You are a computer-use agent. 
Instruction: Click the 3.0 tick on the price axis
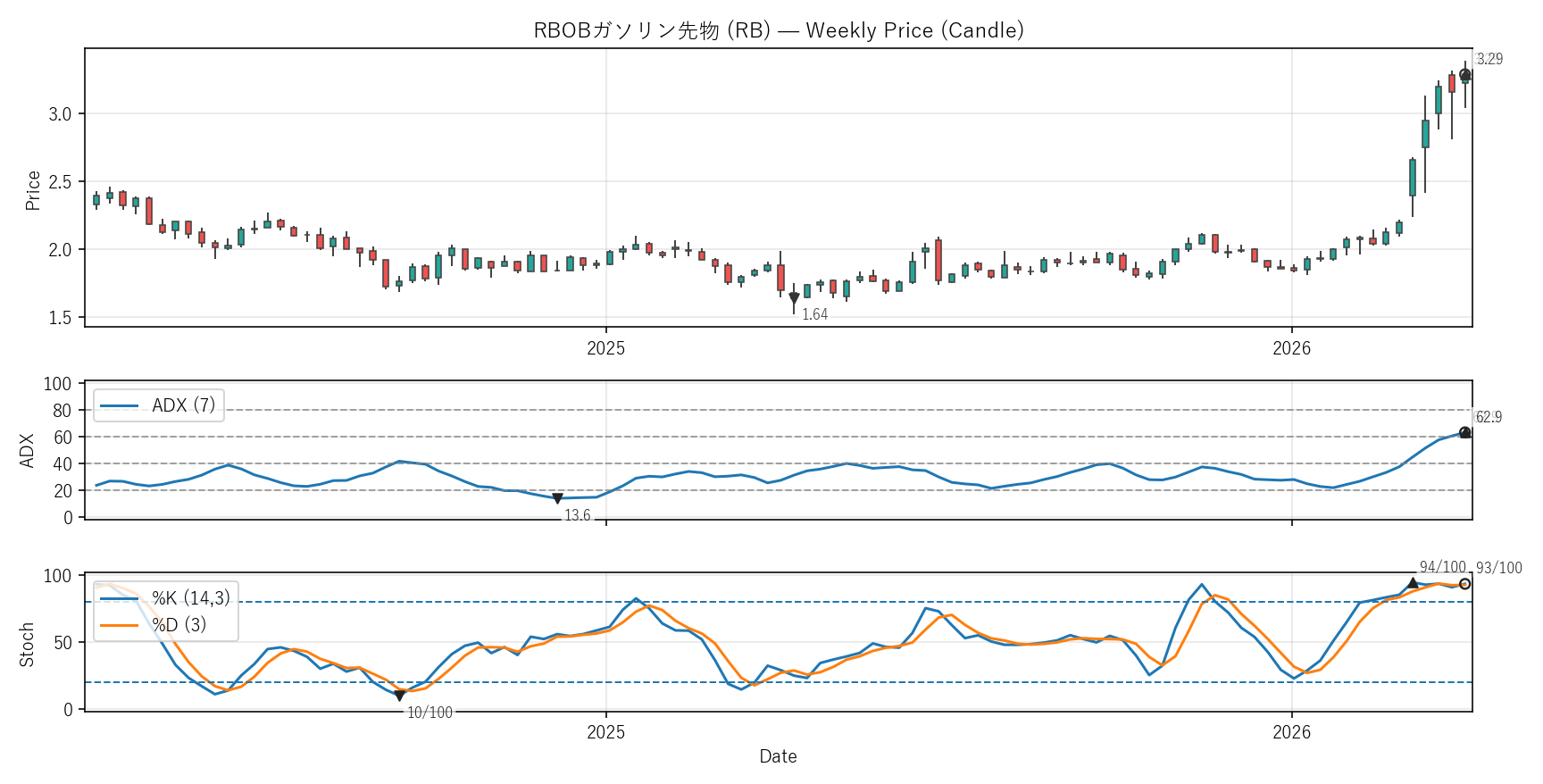[60, 114]
